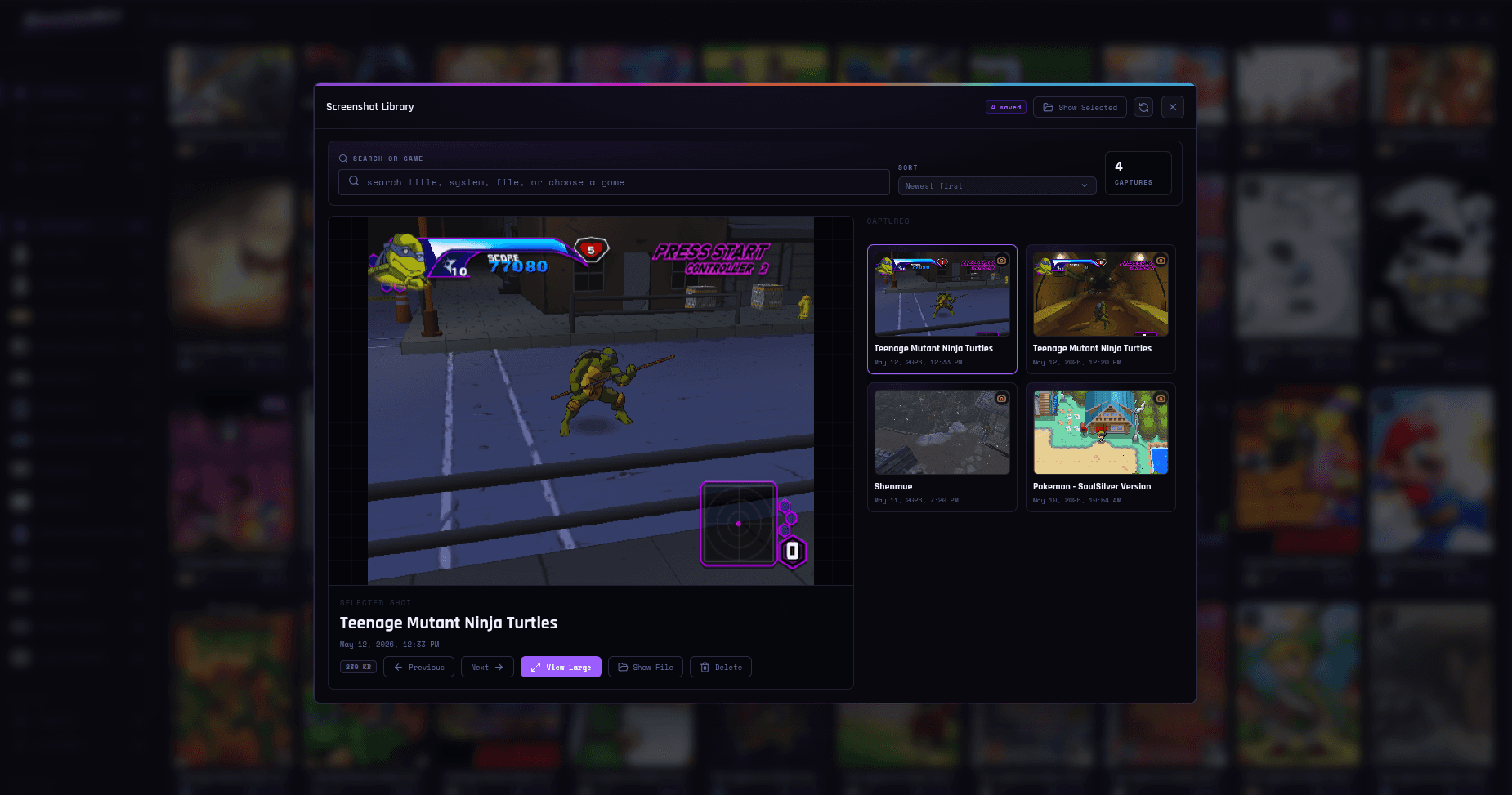Click the refresh icon in Screenshot Library header
1512x795 pixels.
coord(1143,107)
